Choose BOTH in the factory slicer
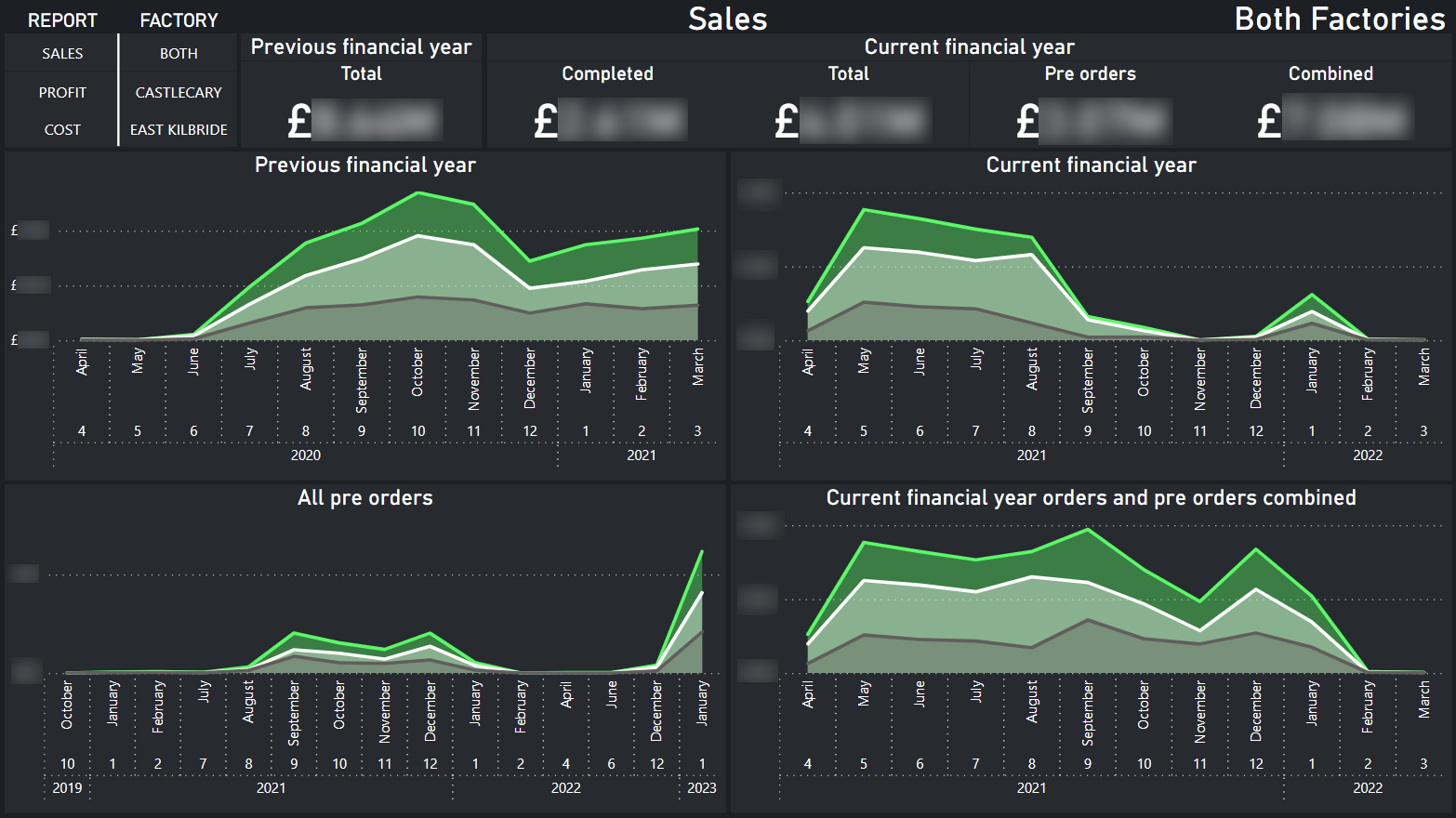 click(x=179, y=54)
